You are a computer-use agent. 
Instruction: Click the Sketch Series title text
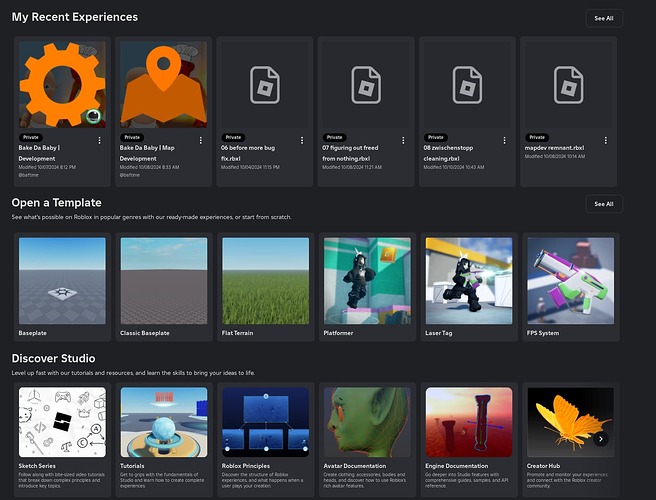pos(37,466)
